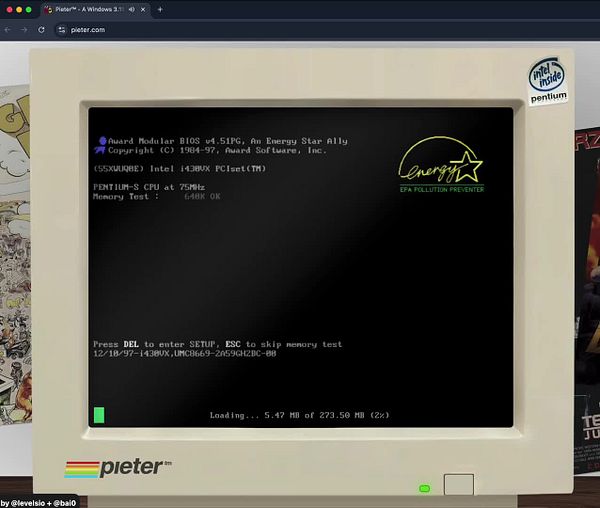Click 'EPA POLLUTION PREVENTER' text
This screenshot has width=600, height=508.
pyautogui.click(x=442, y=189)
